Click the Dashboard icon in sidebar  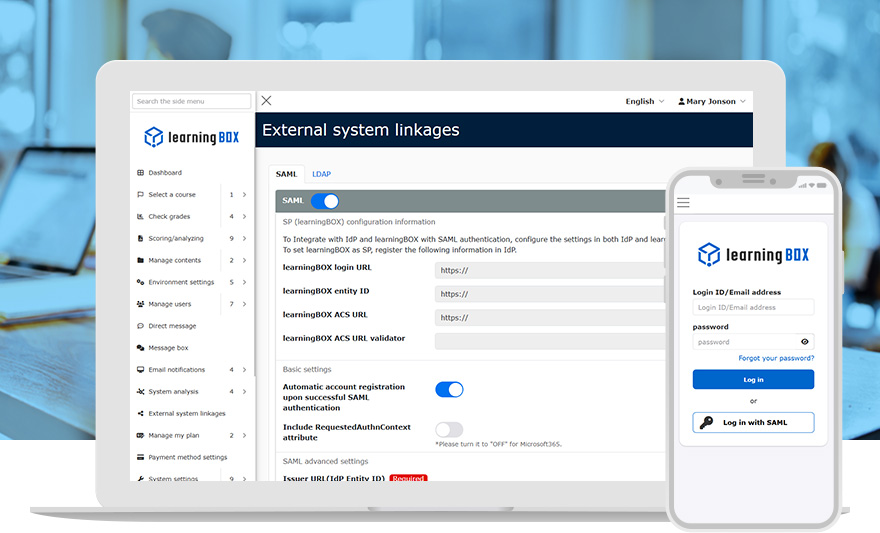point(140,173)
